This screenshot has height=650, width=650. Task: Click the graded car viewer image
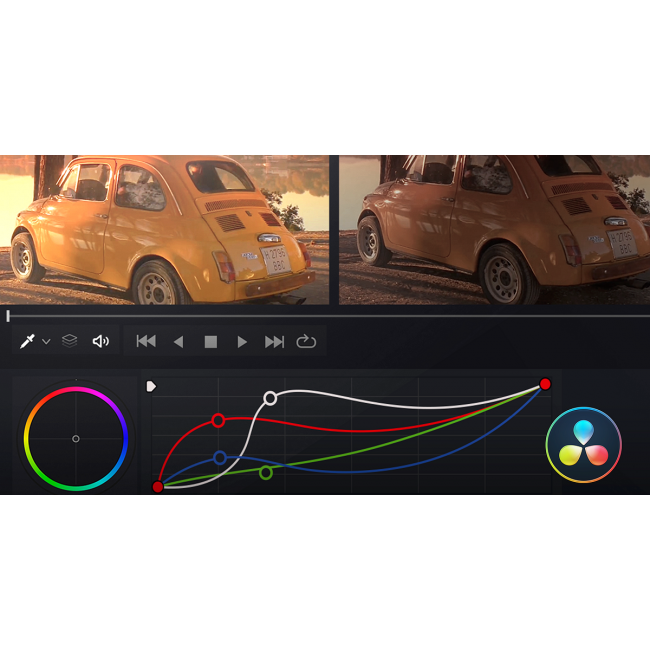164,230
